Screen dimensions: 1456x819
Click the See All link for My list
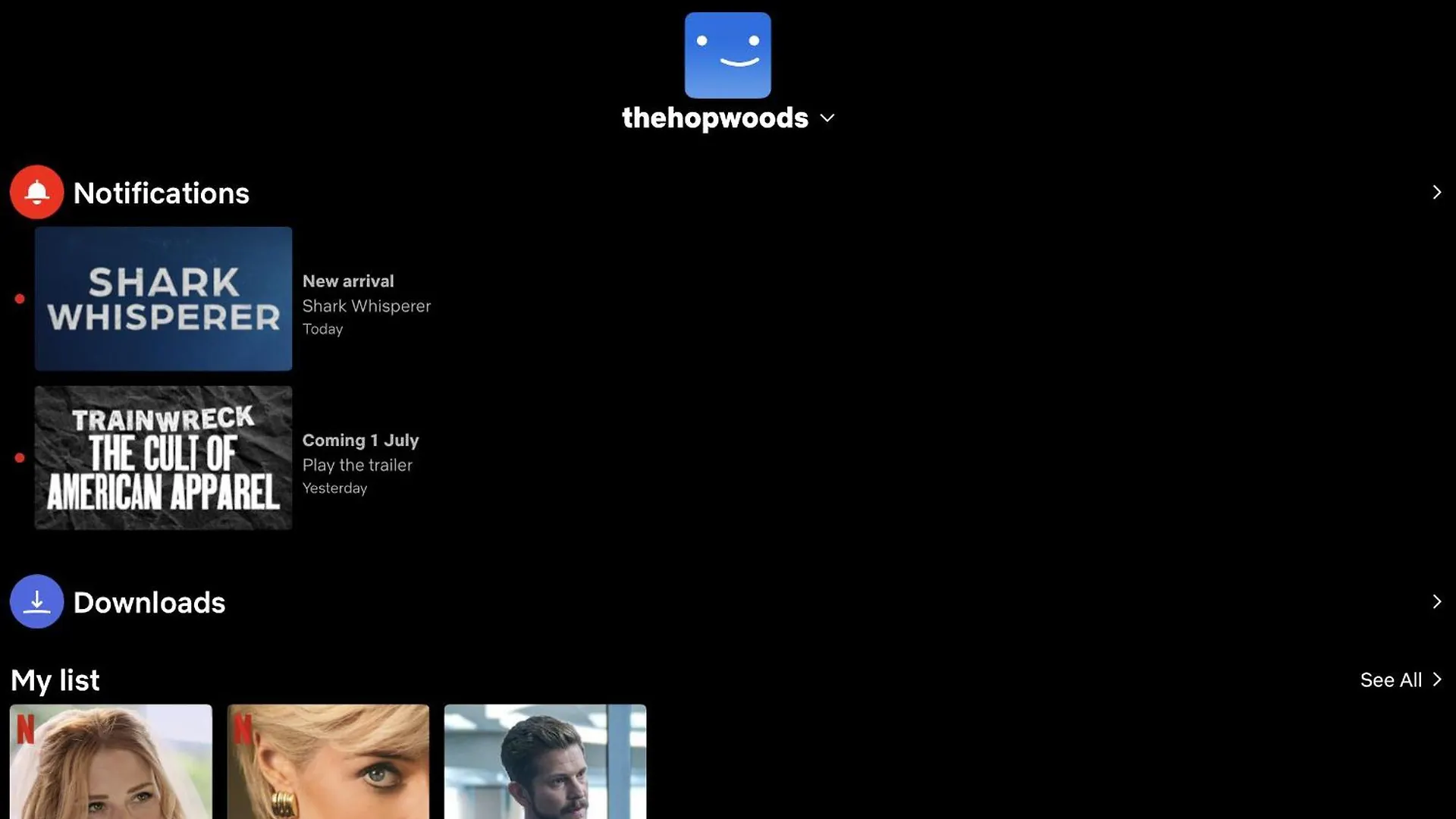tap(1391, 679)
